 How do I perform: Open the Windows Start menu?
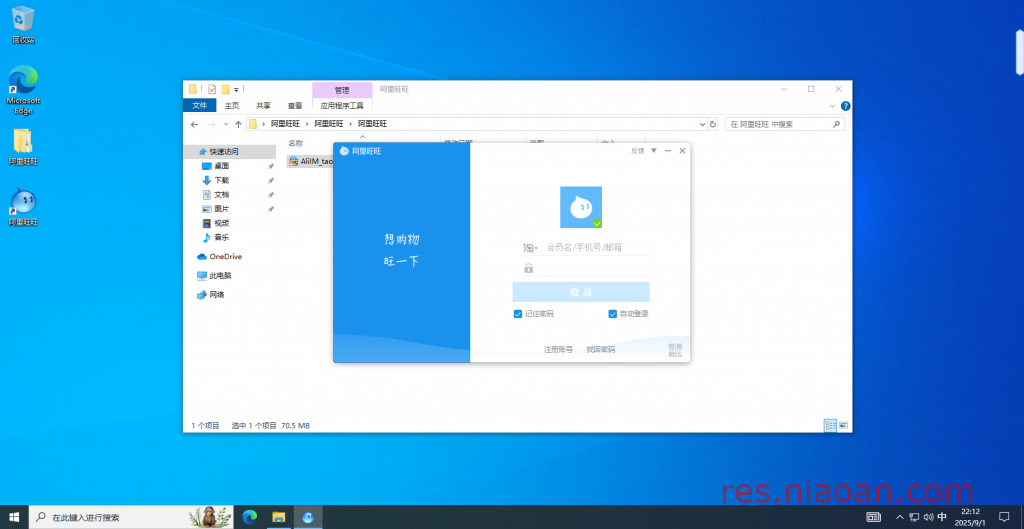tap(14, 517)
